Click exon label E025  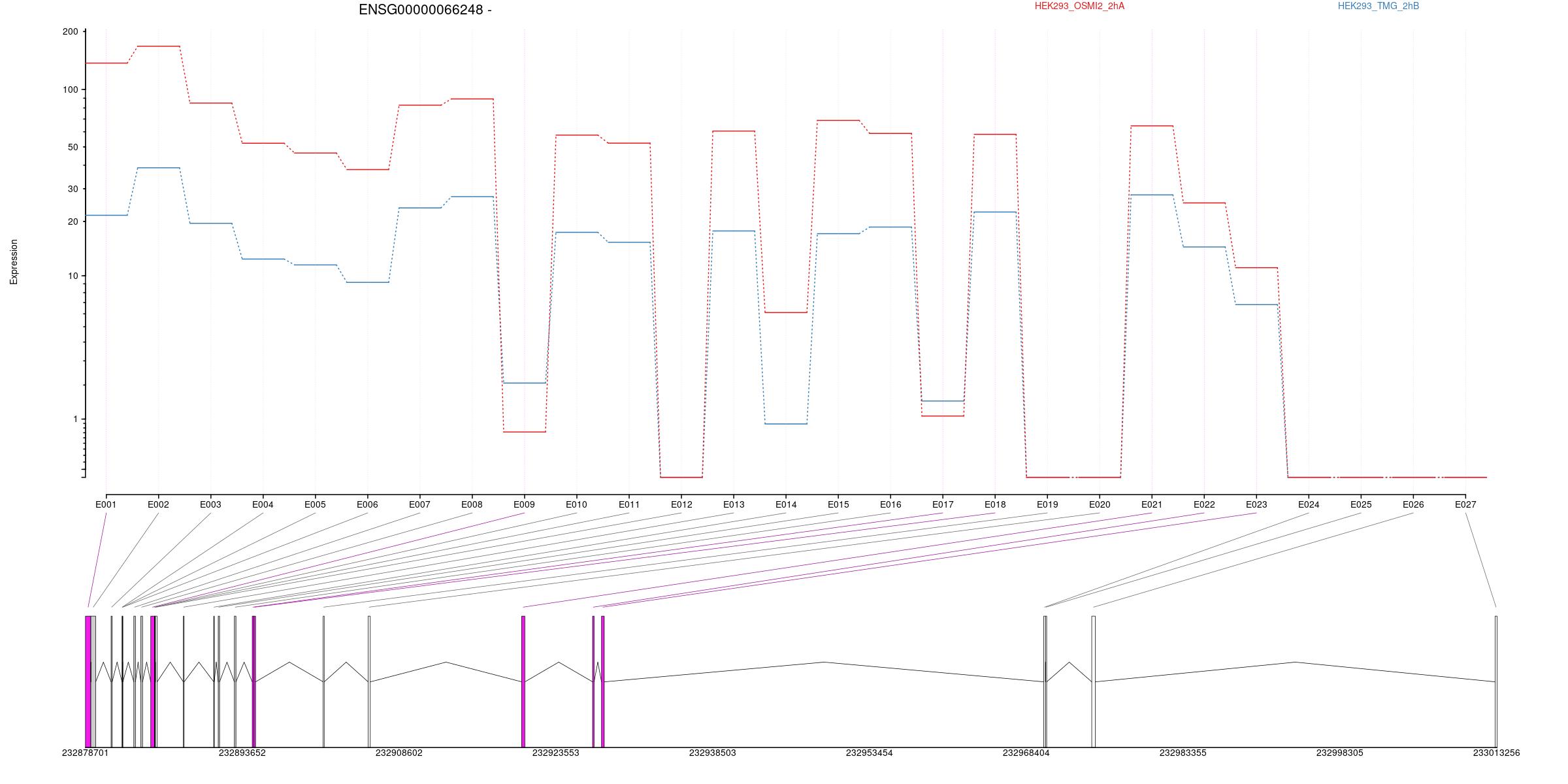1361,504
